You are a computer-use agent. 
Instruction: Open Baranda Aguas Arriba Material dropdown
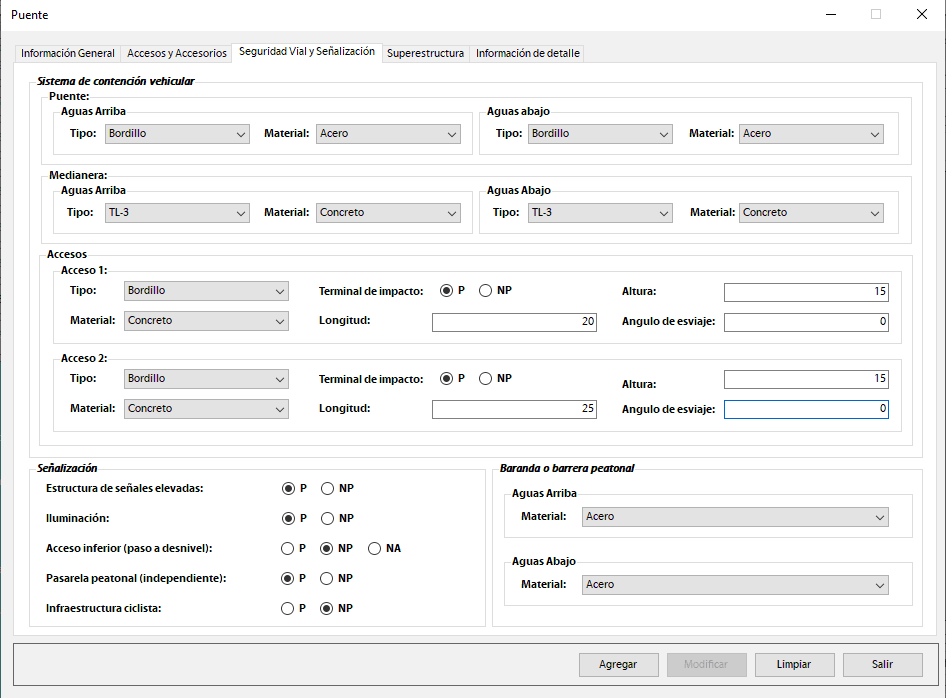735,517
